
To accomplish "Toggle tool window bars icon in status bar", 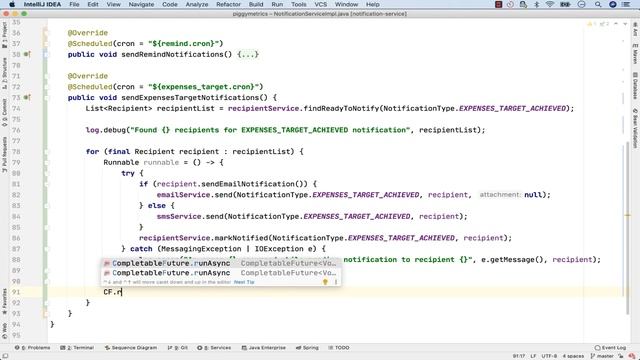I will (x=5, y=356).
